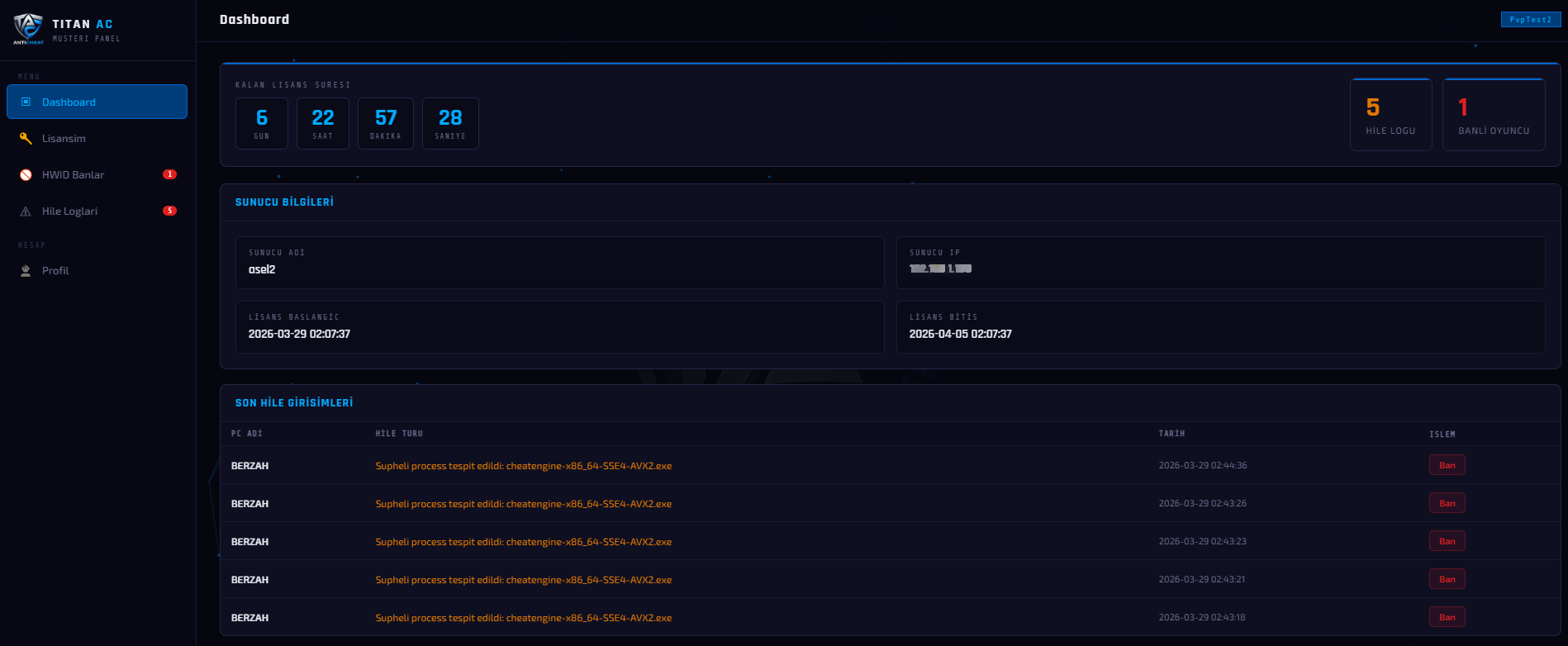Image resolution: width=1568 pixels, height=646 pixels.
Task: Click the warning triangle icon beside Hile Loglari
Action: coord(26,211)
